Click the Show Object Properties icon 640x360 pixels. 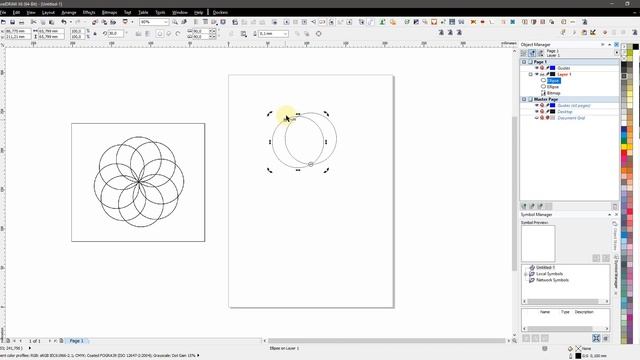(x=524, y=53)
